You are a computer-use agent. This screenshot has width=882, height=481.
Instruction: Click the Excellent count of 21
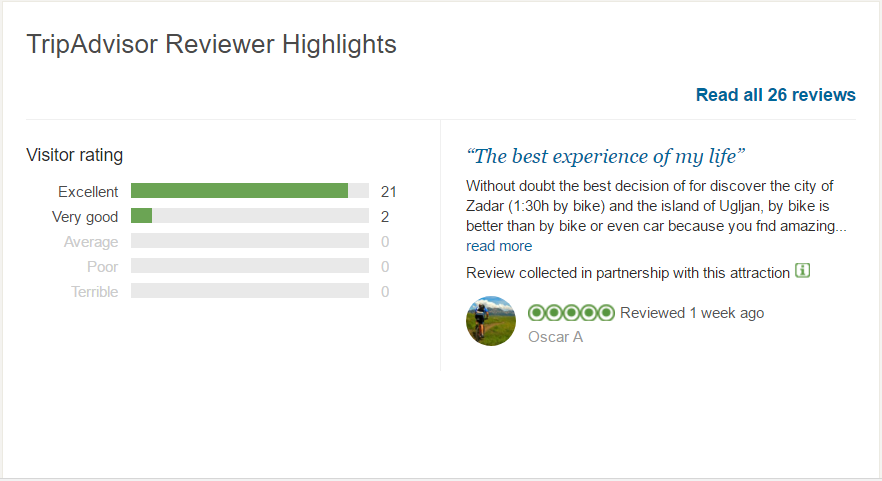(x=388, y=192)
